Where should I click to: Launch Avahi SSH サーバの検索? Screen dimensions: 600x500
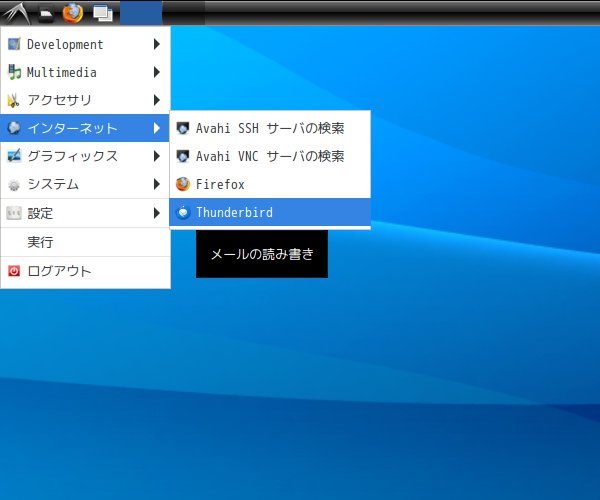tap(270, 128)
